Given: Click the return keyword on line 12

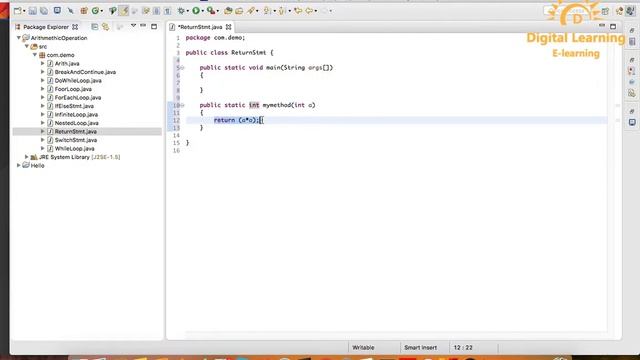Looking at the screenshot, I should pyautogui.click(x=224, y=120).
